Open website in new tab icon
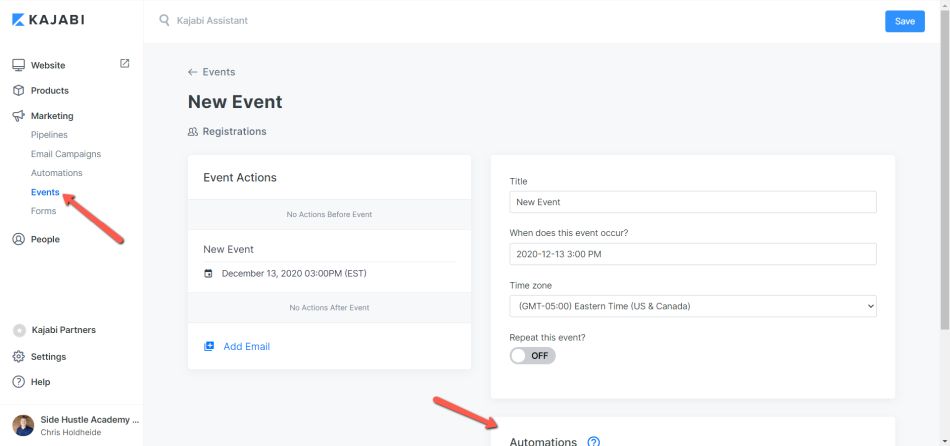 click(x=124, y=63)
